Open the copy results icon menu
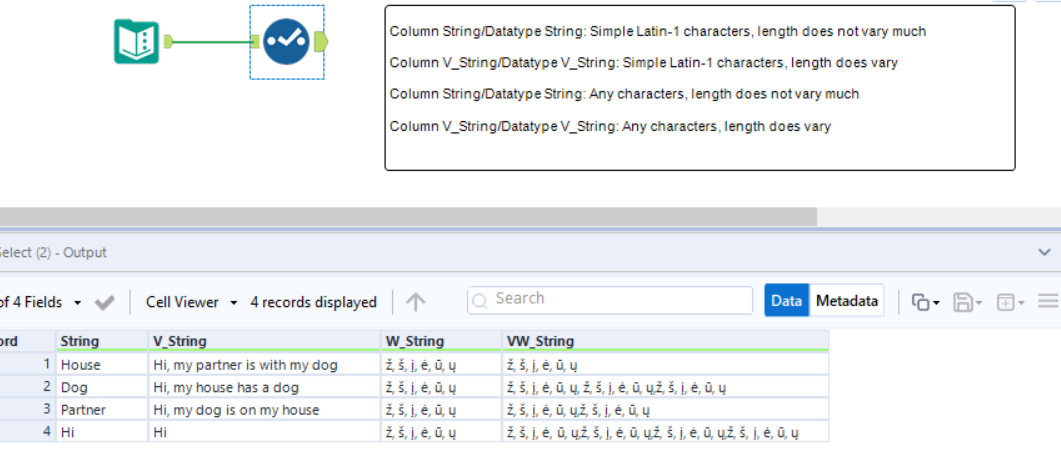Screen dimensions: 1061x466 point(925,301)
